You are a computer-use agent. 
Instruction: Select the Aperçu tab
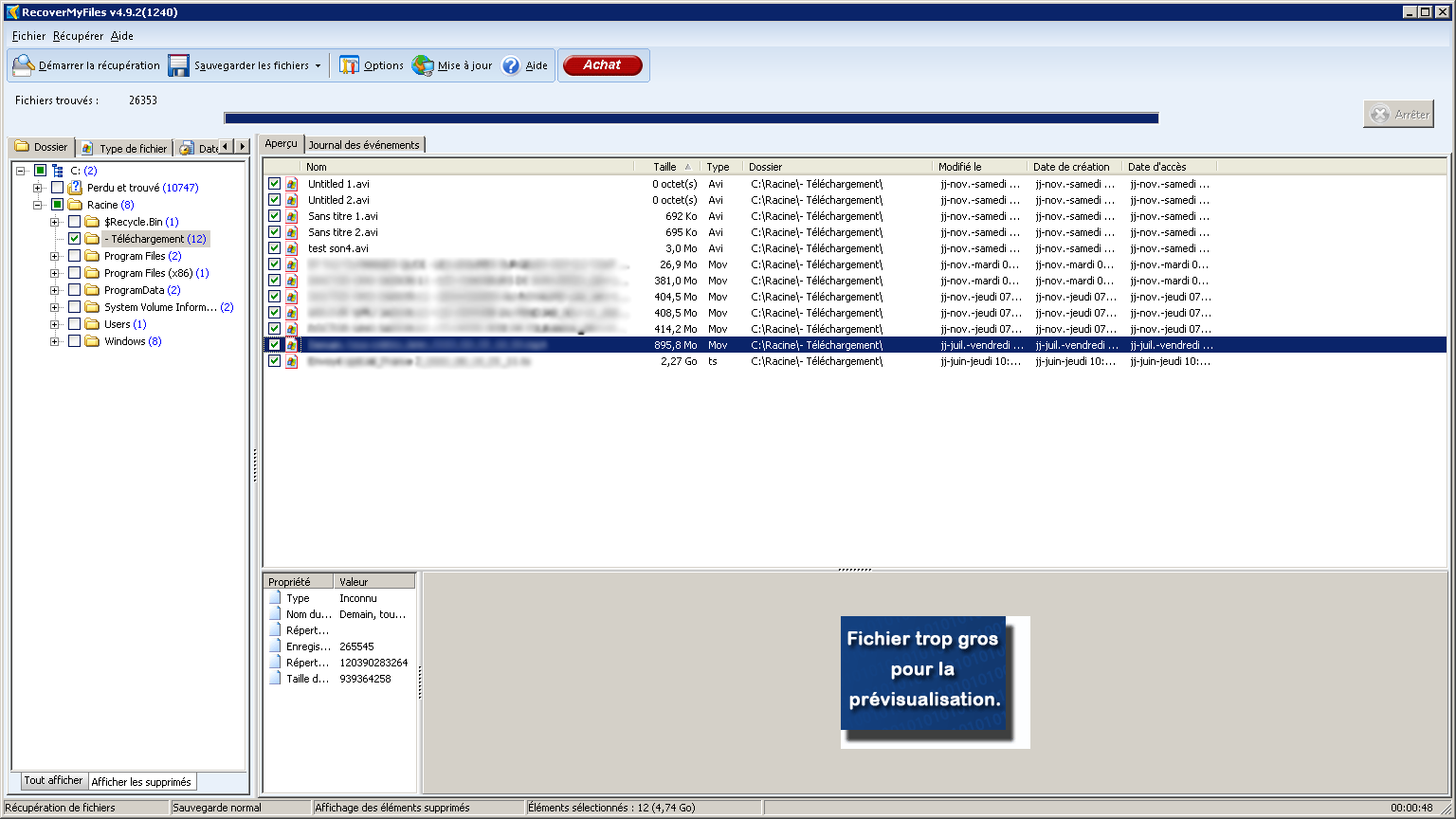[281, 143]
